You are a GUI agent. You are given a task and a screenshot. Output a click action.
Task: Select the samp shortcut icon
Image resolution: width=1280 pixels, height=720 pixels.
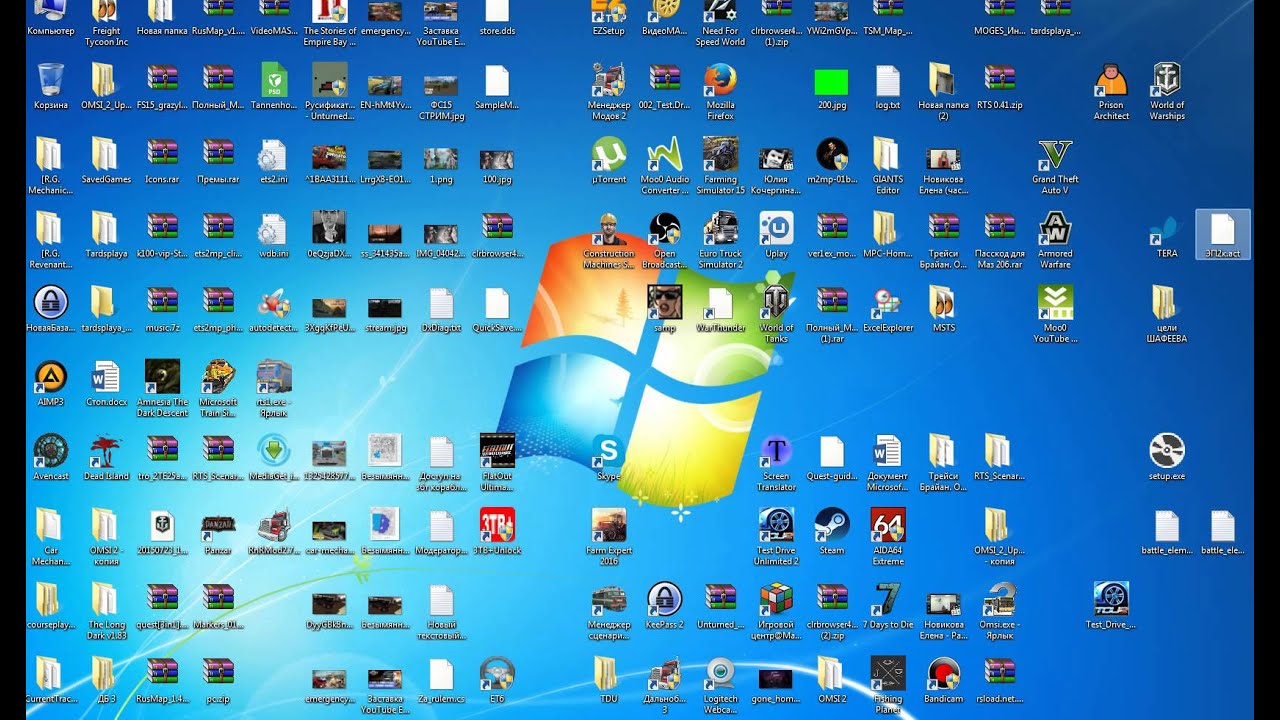(x=664, y=309)
